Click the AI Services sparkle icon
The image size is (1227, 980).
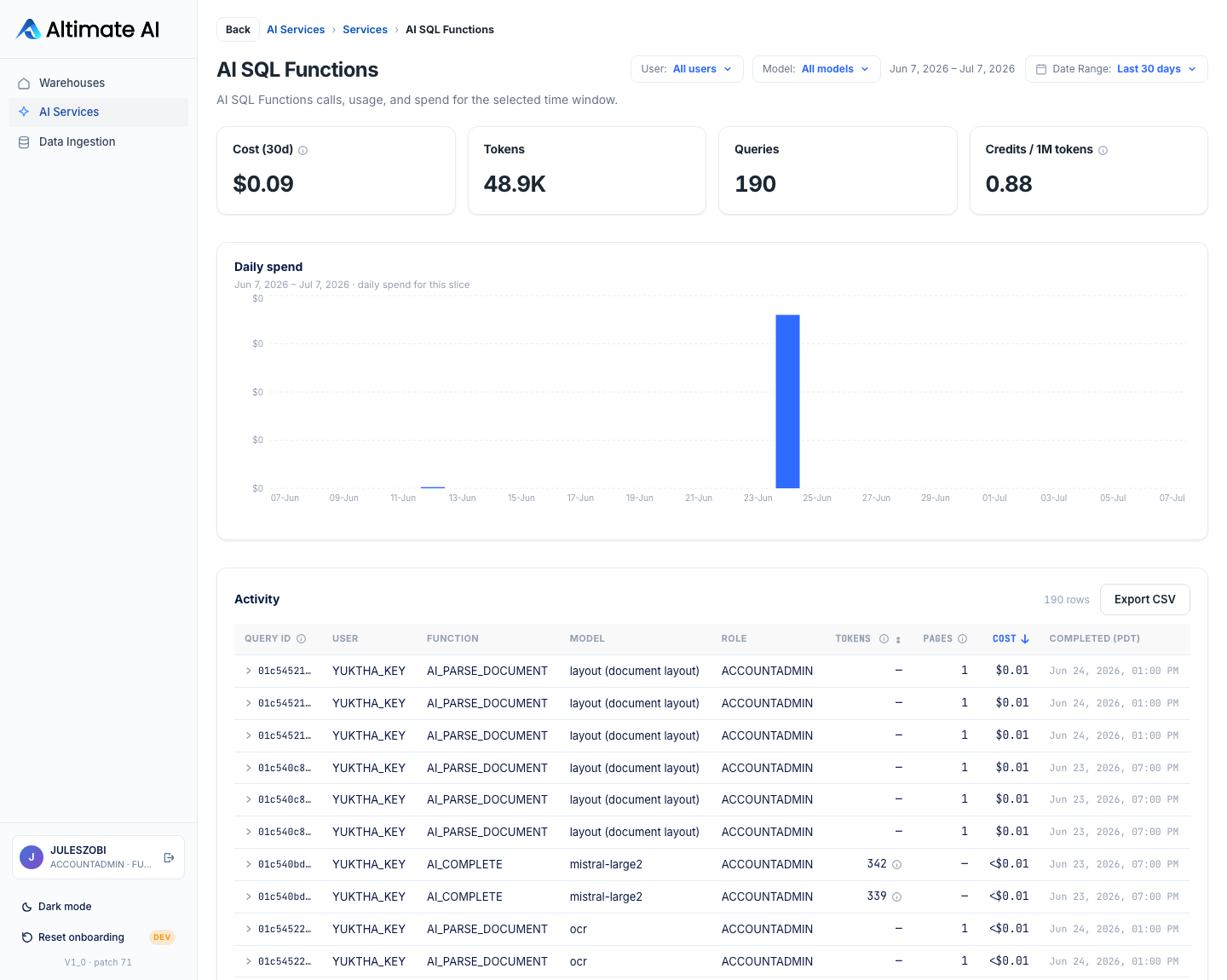coord(24,112)
